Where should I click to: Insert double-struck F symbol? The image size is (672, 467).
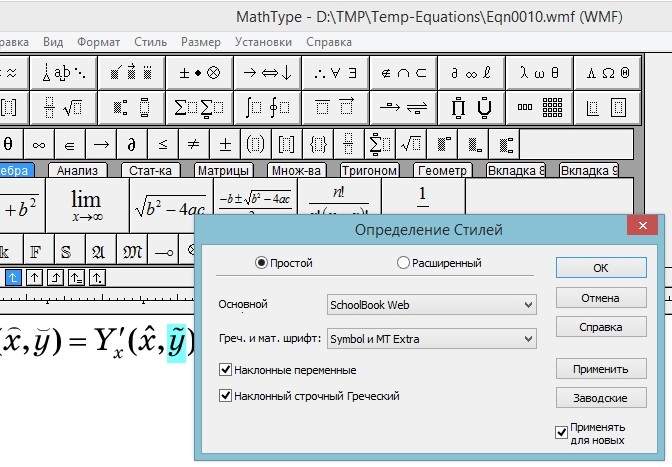[39, 249]
